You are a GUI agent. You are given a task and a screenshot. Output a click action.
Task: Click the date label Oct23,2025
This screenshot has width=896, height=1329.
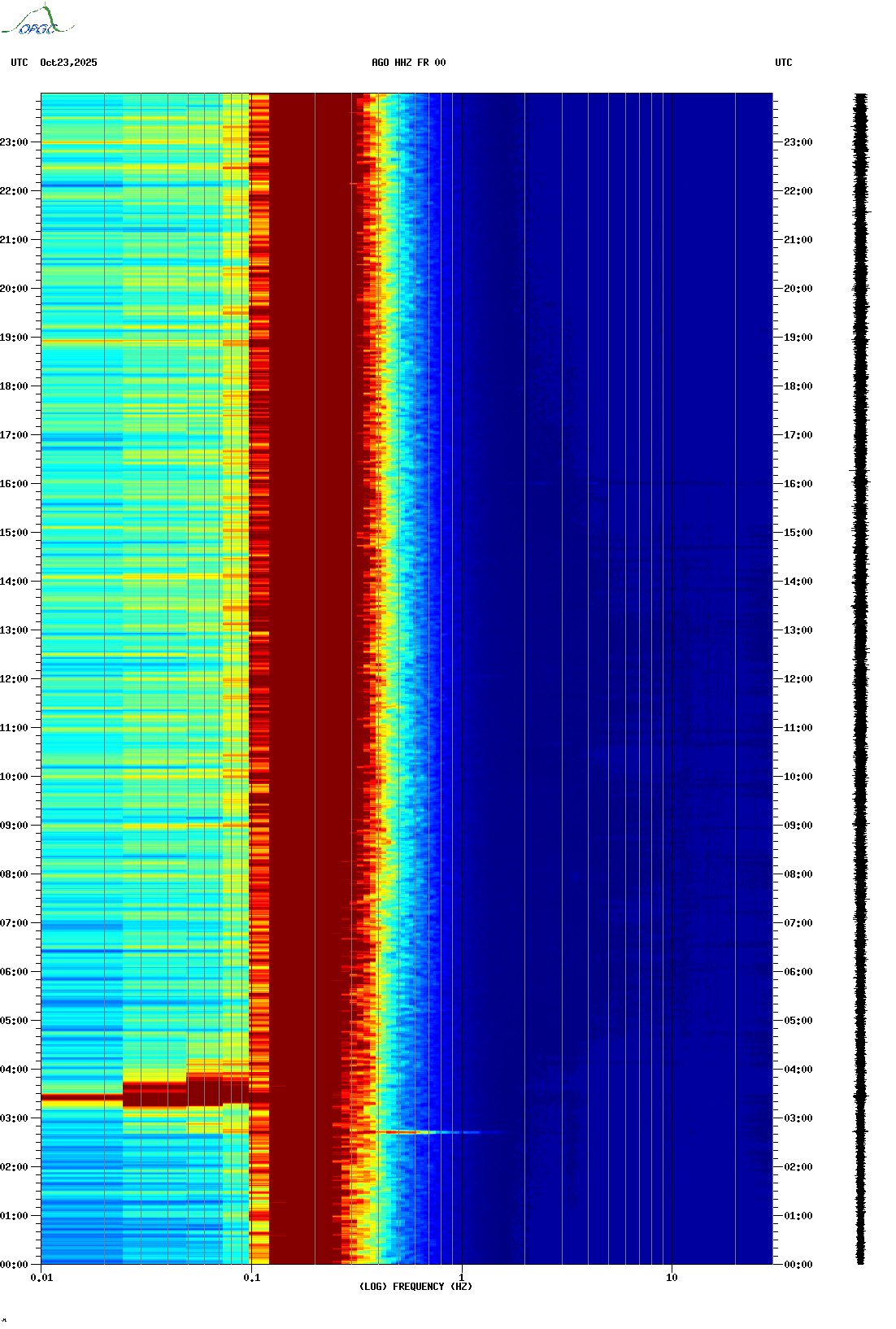[x=68, y=63]
